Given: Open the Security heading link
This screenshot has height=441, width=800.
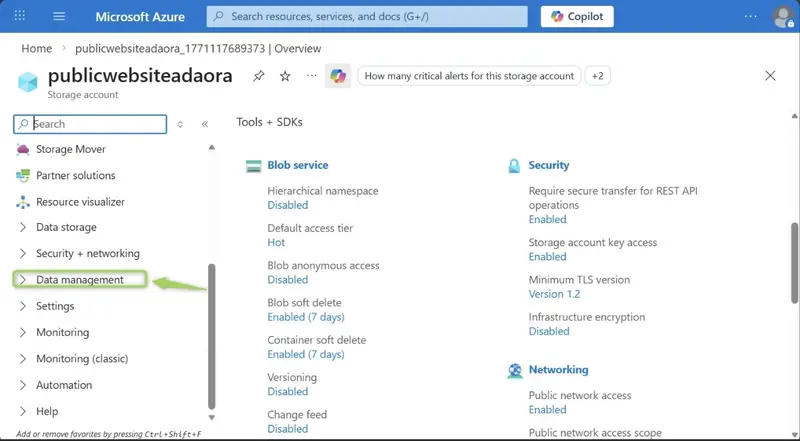Looking at the screenshot, I should (x=548, y=165).
